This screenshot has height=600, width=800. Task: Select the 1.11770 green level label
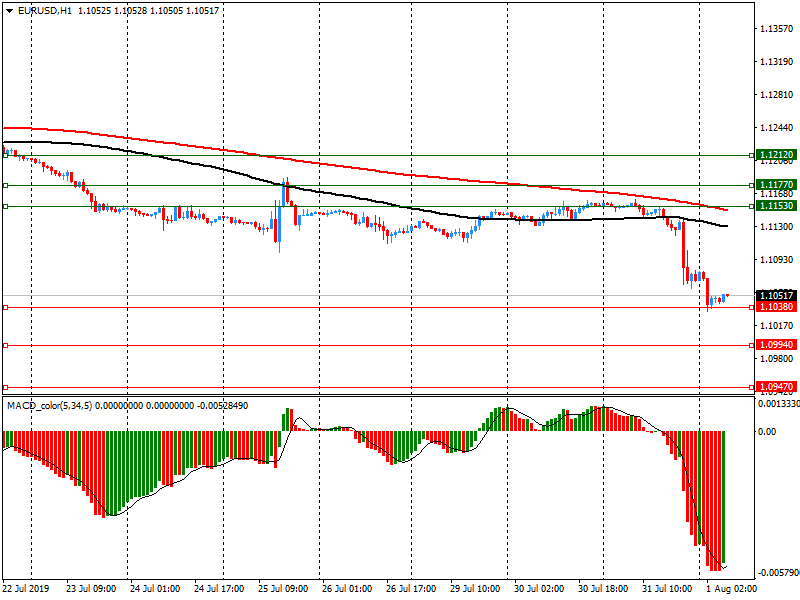pos(776,185)
